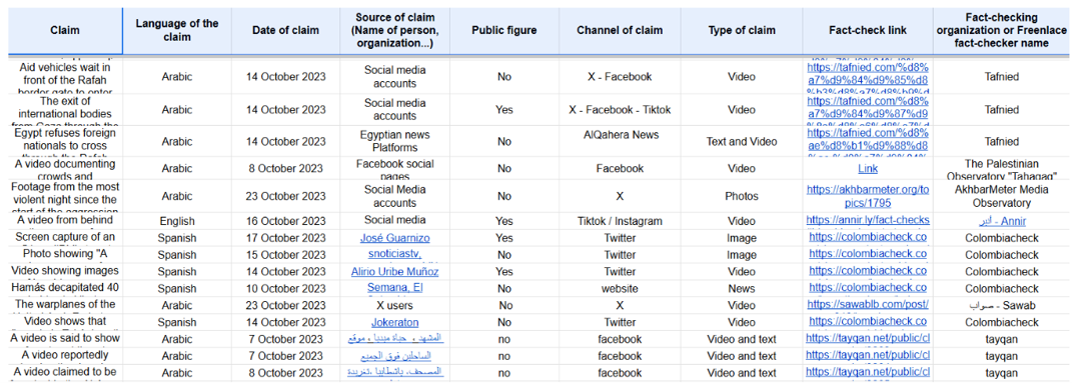Viewport: 1072px width, 383px height.
Task: Select claim "The exit of international bodies"
Action: click(65, 109)
